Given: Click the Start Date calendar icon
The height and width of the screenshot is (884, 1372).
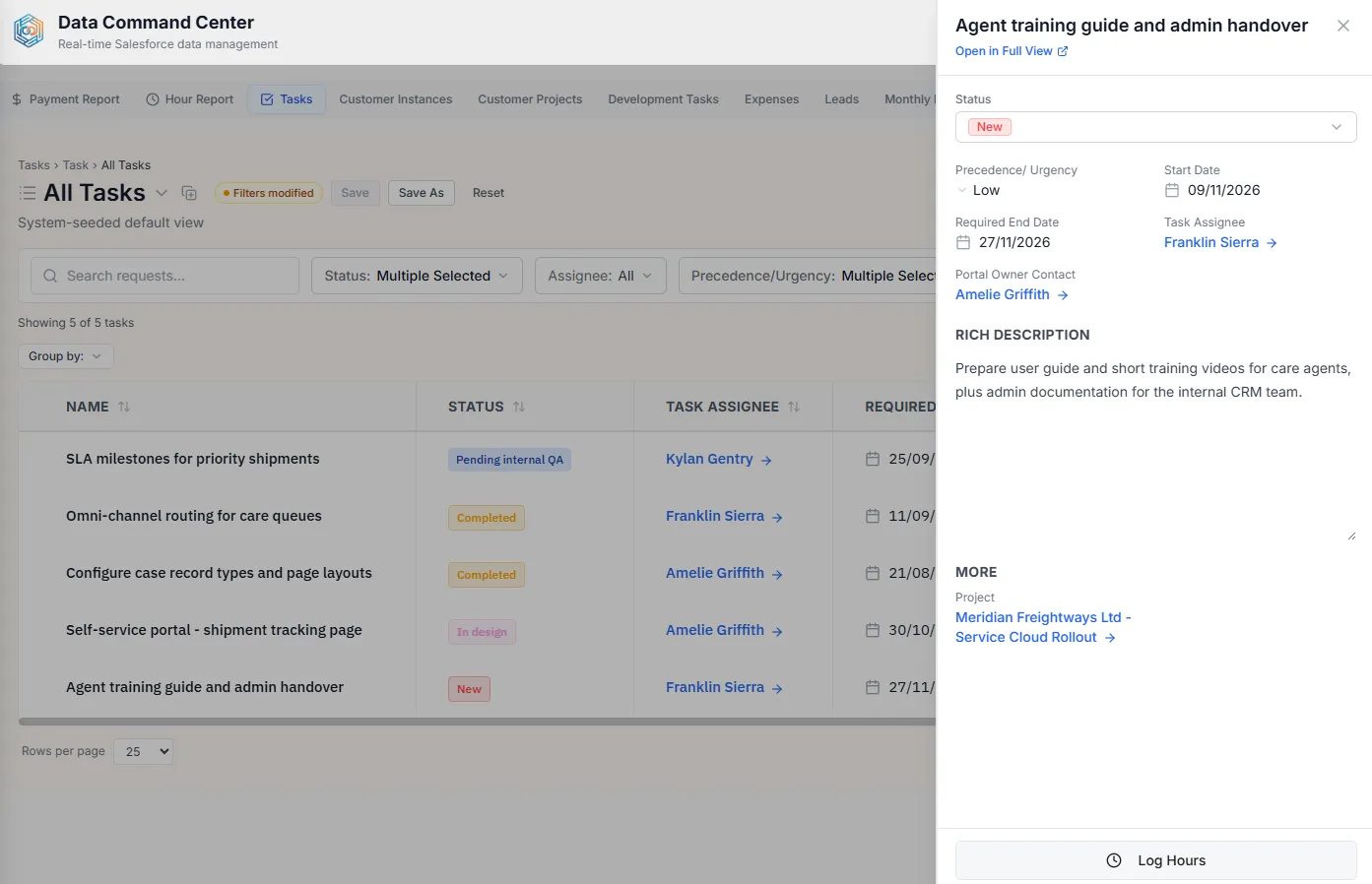Looking at the screenshot, I should click(1172, 190).
